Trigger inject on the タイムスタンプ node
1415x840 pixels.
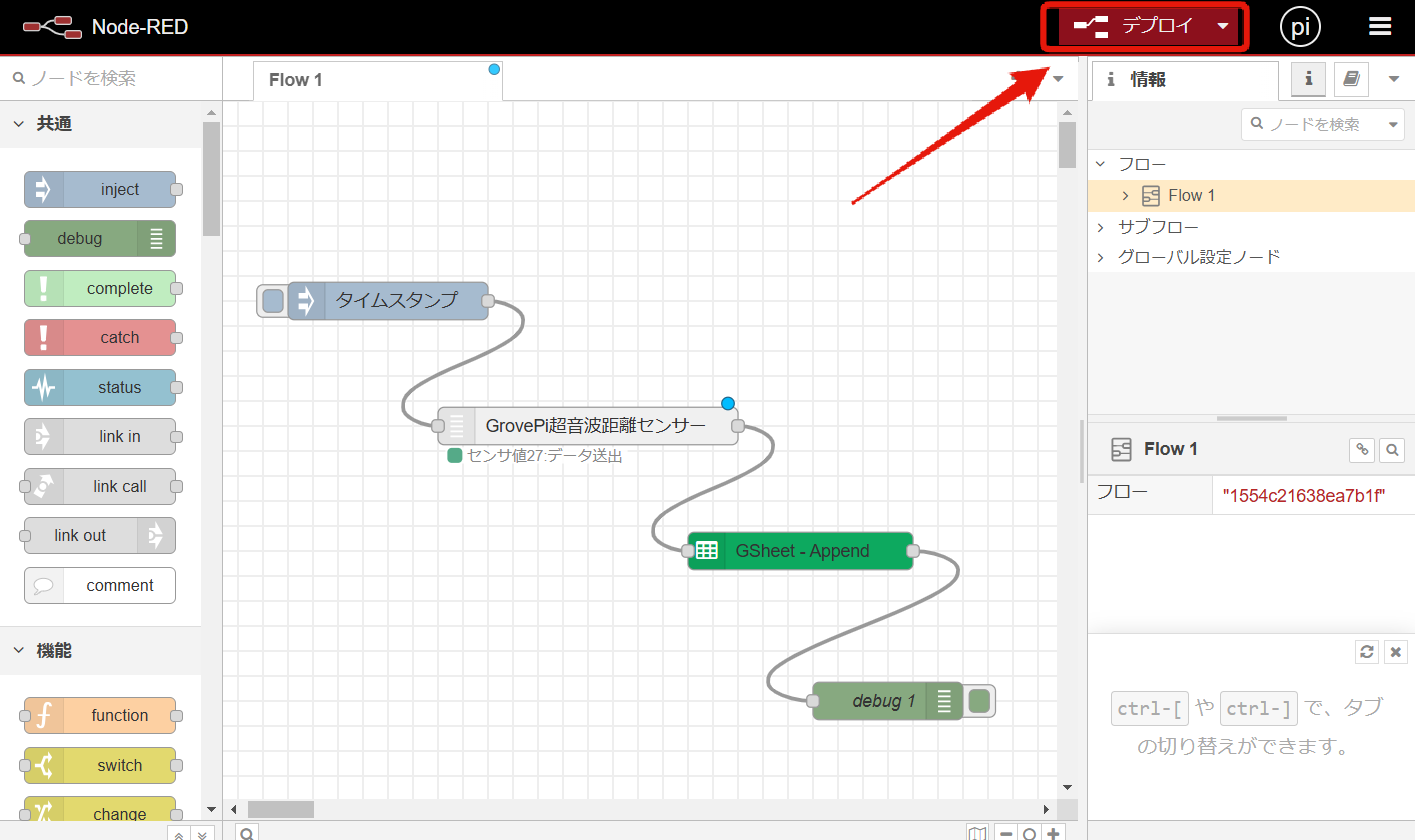(x=271, y=301)
